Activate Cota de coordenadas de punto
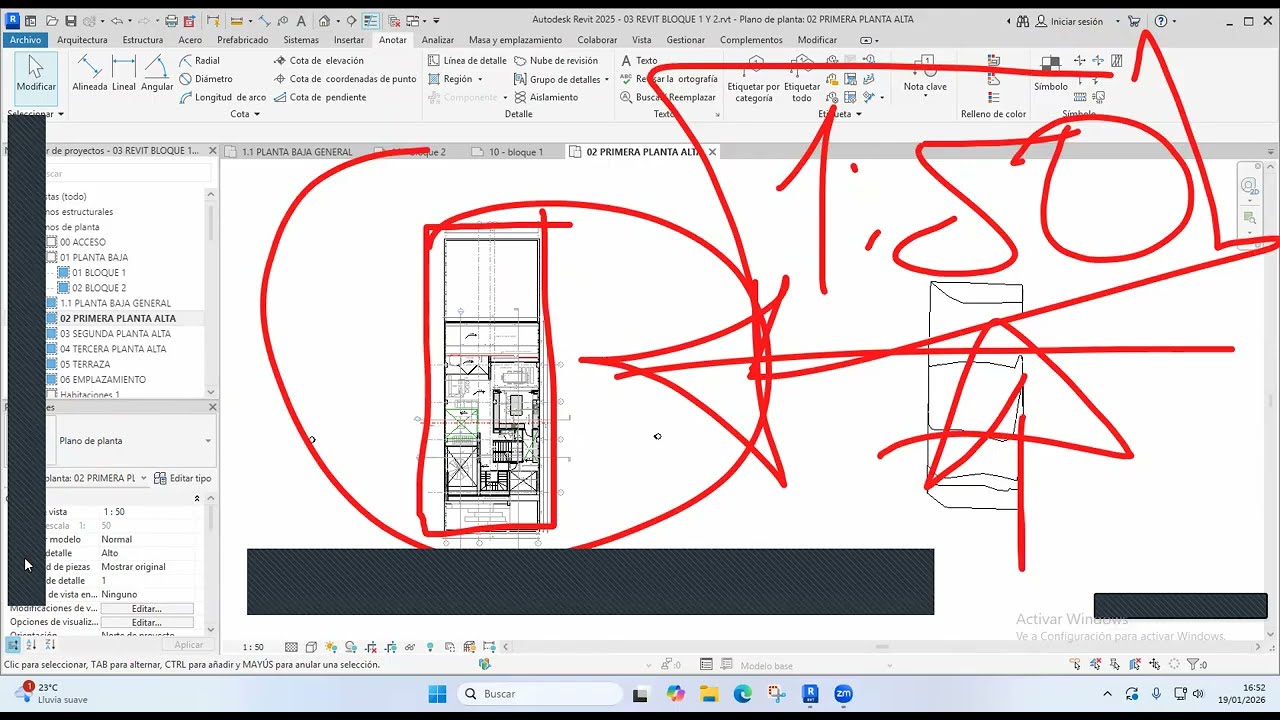Image resolution: width=1280 pixels, height=720 pixels. pyautogui.click(x=345, y=79)
